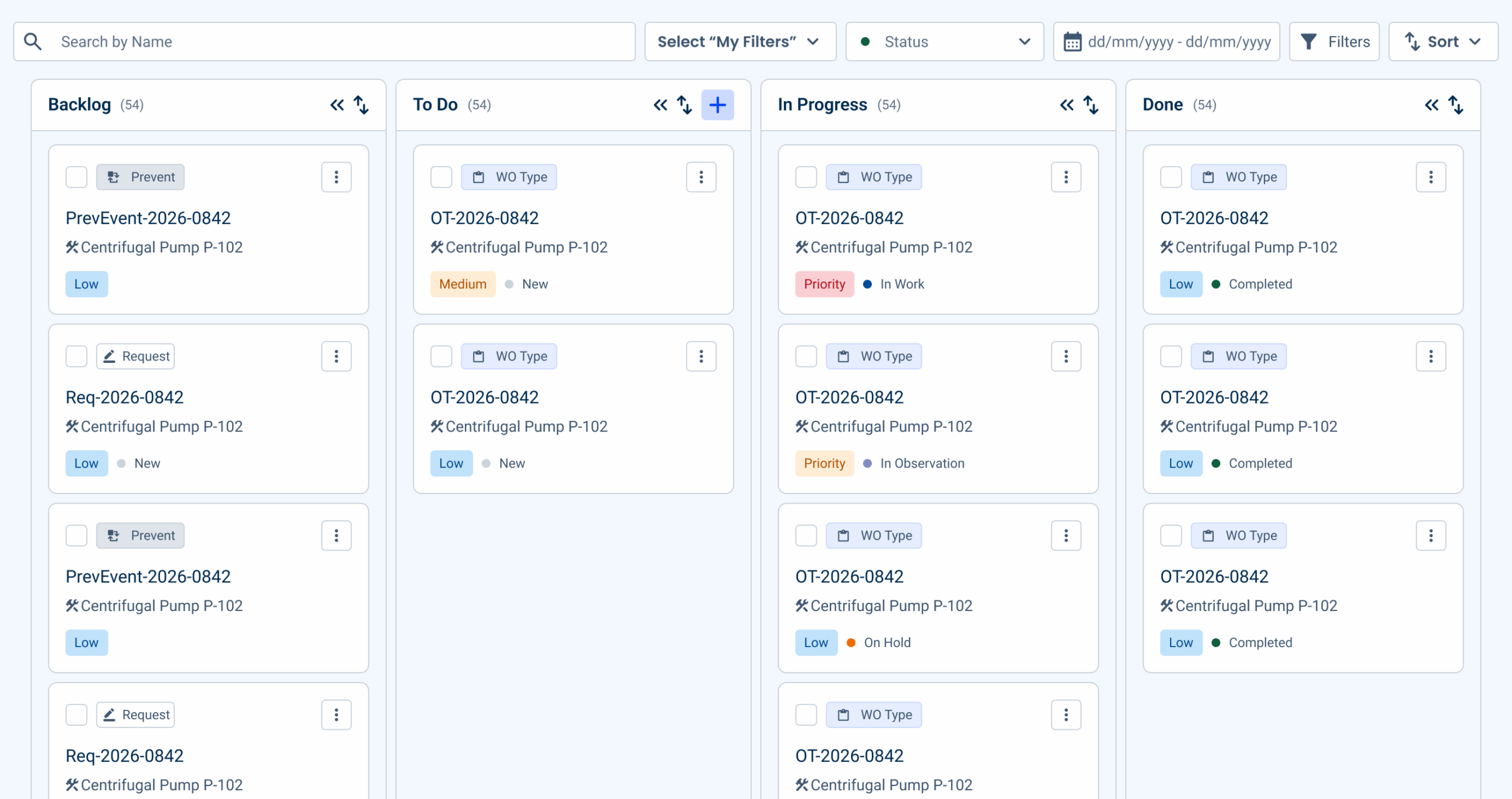Open the Filters button
Screen dimensions: 1512x799
tap(1334, 41)
